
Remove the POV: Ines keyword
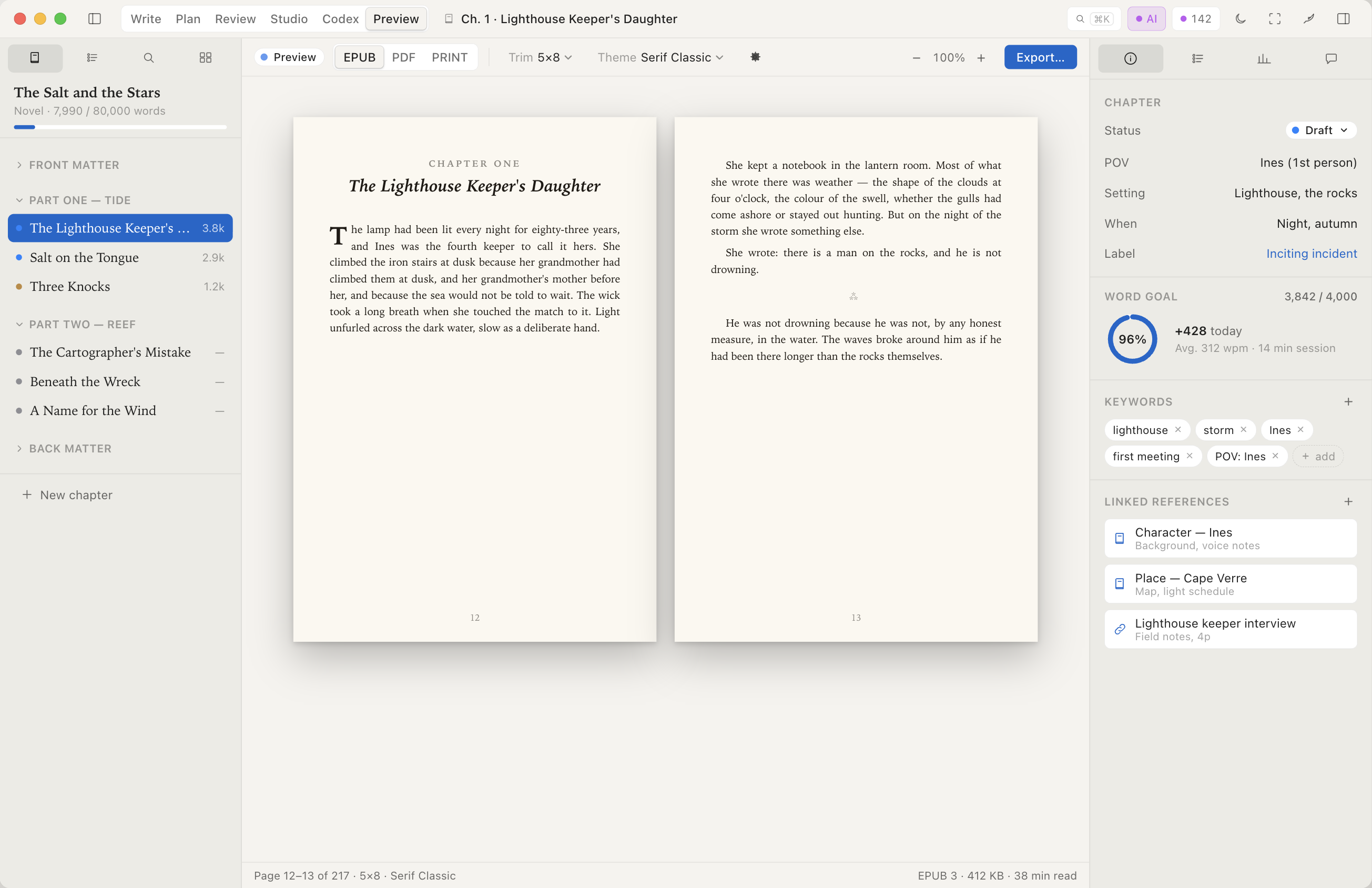pyautogui.click(x=1275, y=456)
